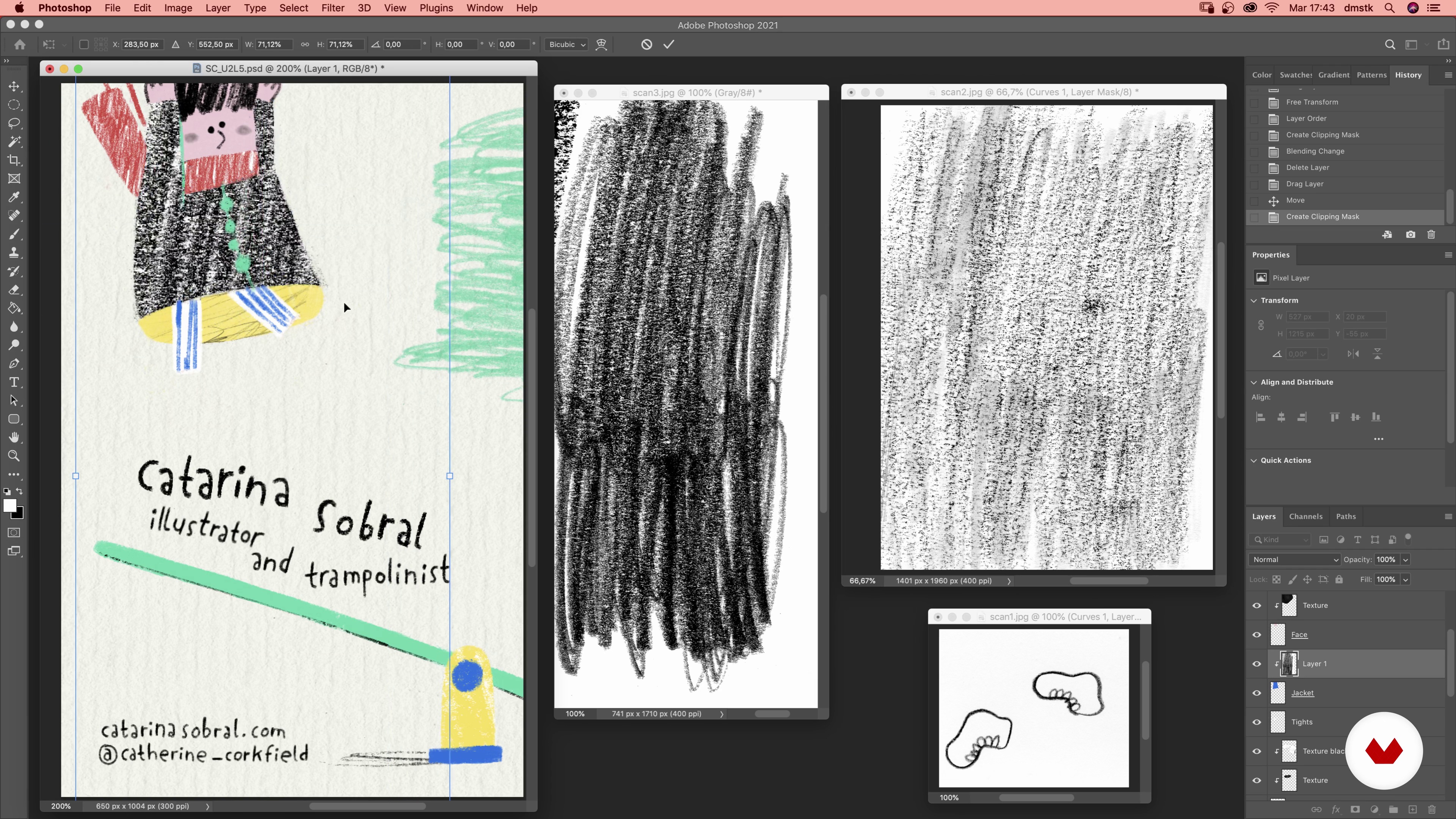This screenshot has width=1456, height=819.
Task: Open the Normal blend mode dropdown
Action: [1294, 560]
